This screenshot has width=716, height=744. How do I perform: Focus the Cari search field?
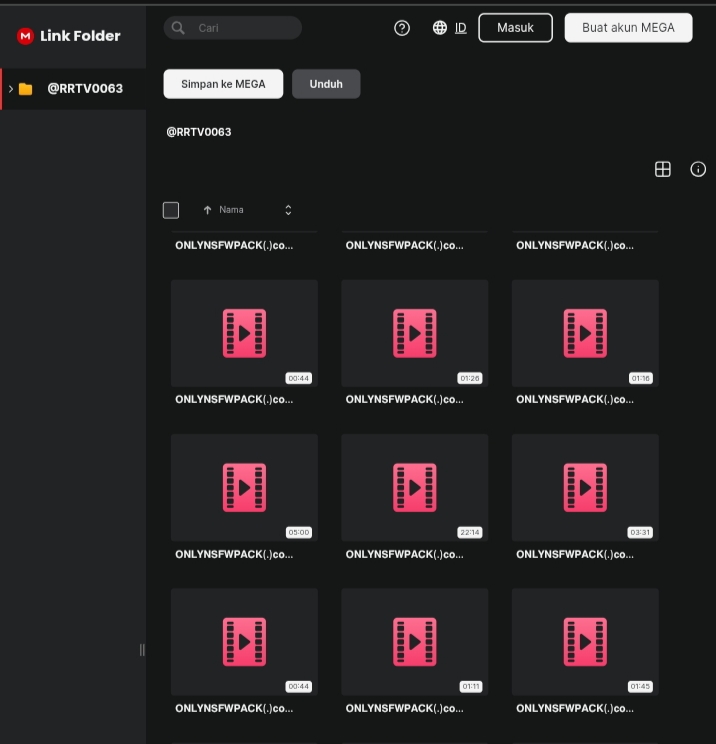(232, 28)
